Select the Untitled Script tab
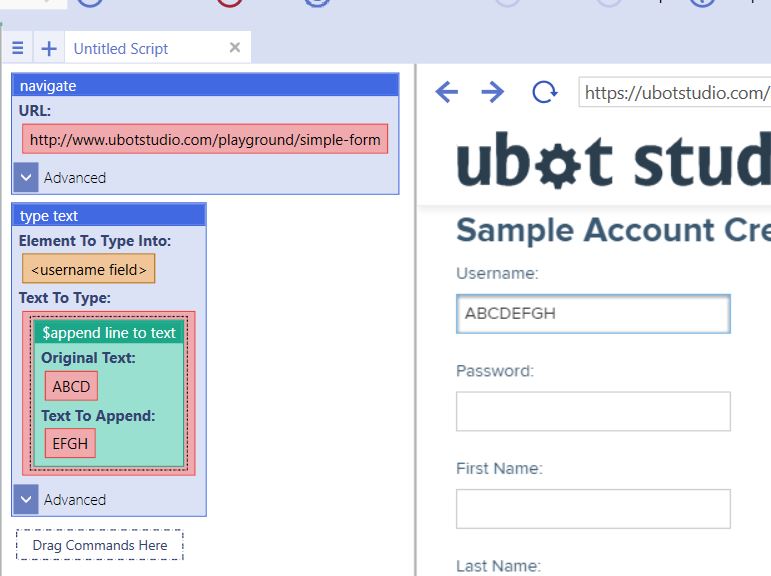This screenshot has height=576, width=771. tap(158, 48)
